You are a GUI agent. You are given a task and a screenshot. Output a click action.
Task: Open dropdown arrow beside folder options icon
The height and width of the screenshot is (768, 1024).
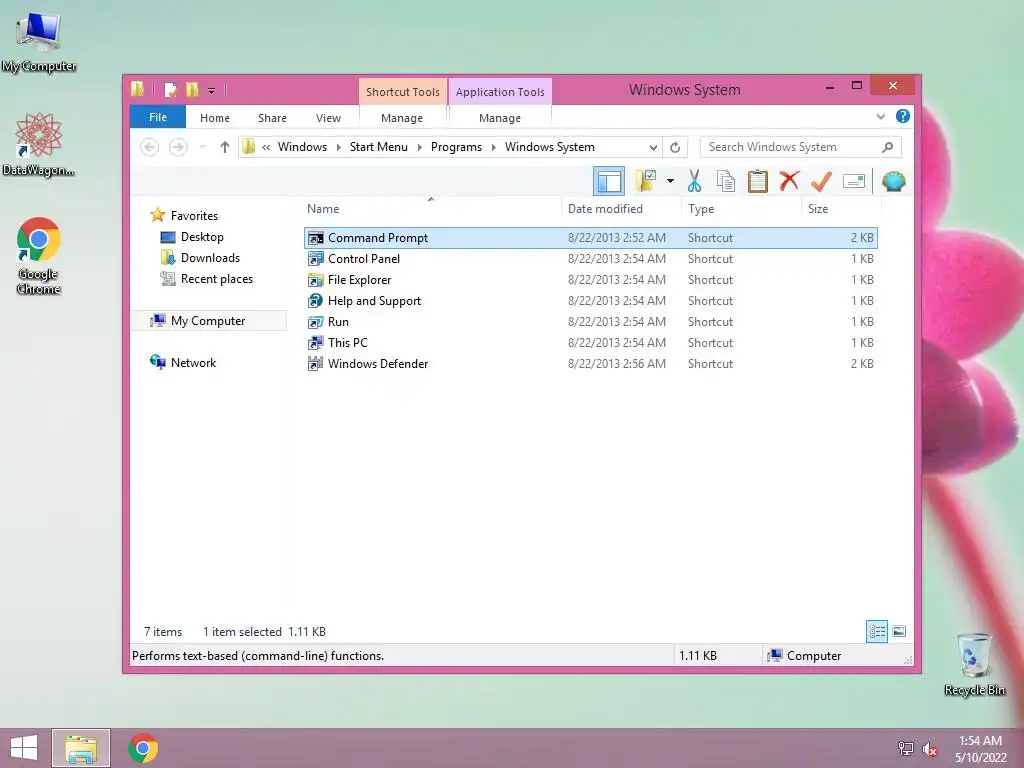[670, 181]
